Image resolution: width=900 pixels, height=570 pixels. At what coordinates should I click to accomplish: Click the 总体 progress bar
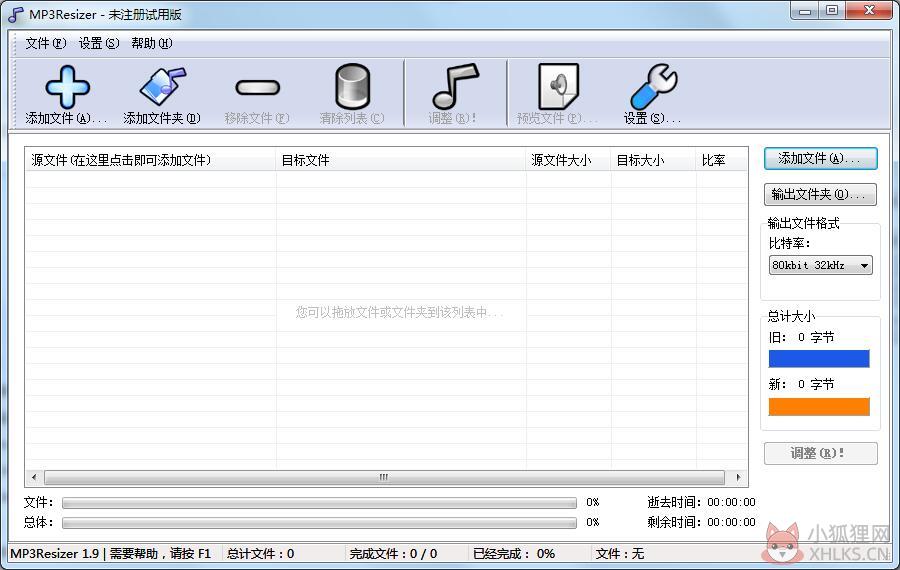pos(319,523)
